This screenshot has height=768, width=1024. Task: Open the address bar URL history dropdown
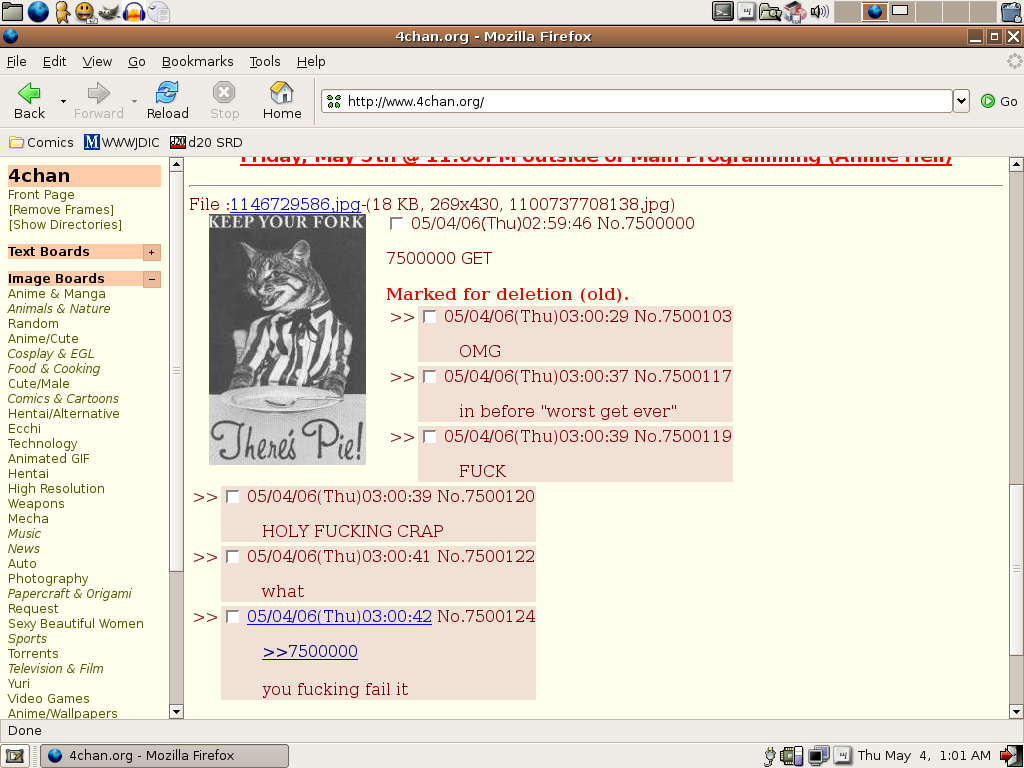click(x=961, y=101)
